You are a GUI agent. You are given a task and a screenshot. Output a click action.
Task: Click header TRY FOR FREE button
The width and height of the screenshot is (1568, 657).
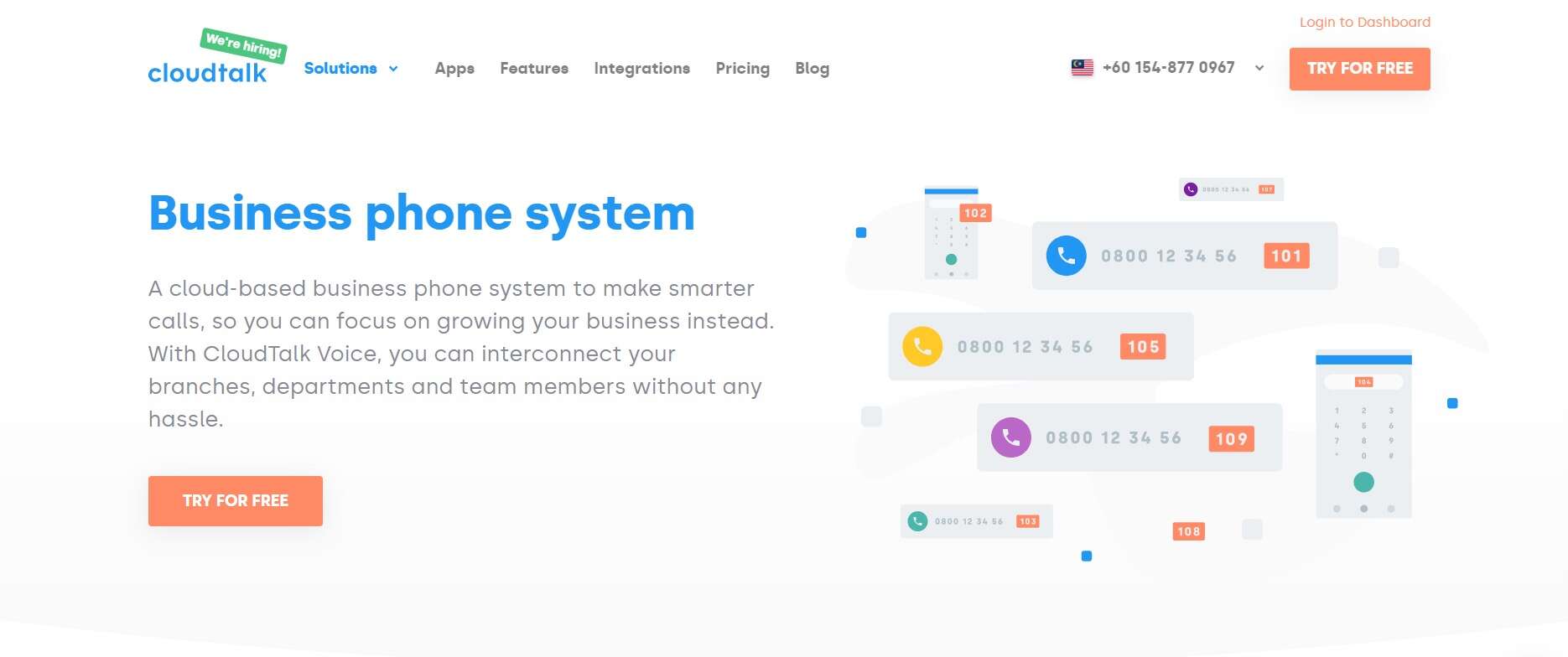[1360, 69]
